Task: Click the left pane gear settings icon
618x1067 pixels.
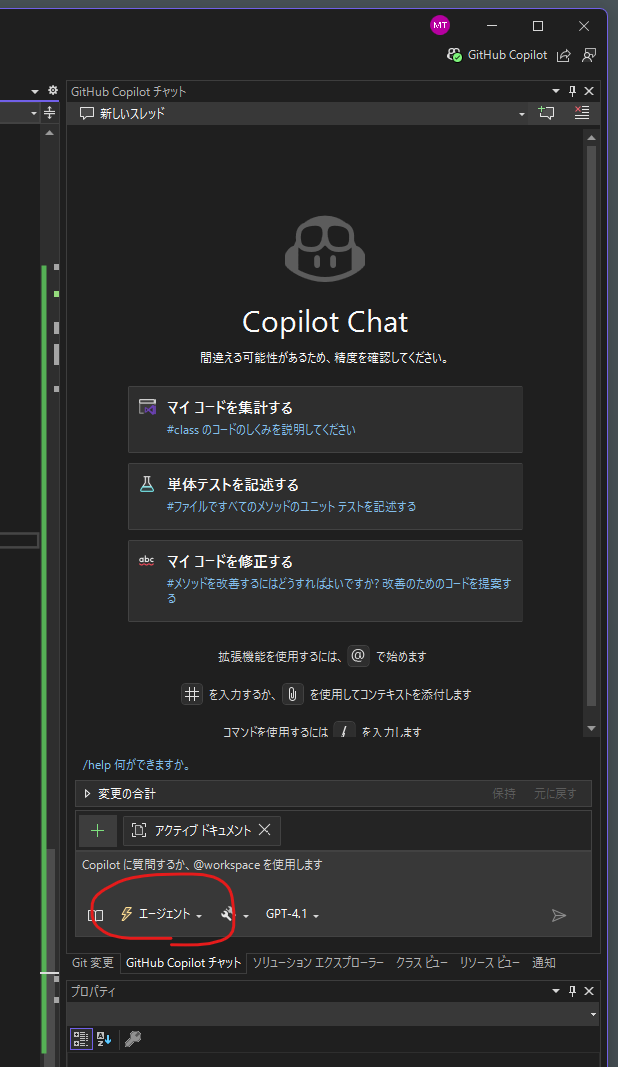Action: click(53, 91)
